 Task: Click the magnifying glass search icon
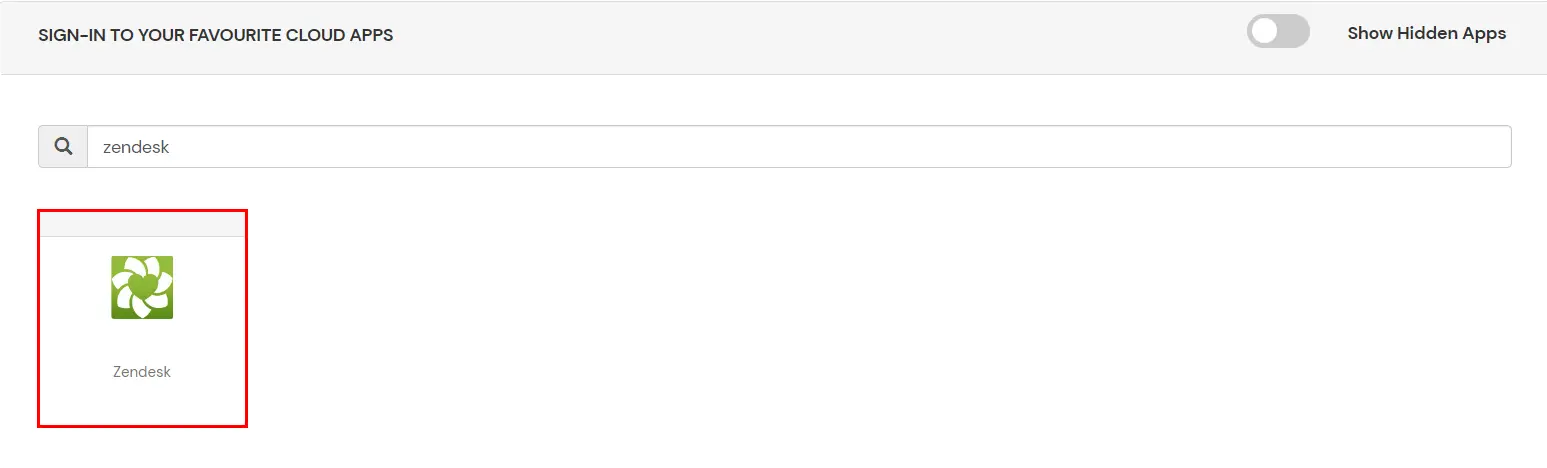[63, 147]
